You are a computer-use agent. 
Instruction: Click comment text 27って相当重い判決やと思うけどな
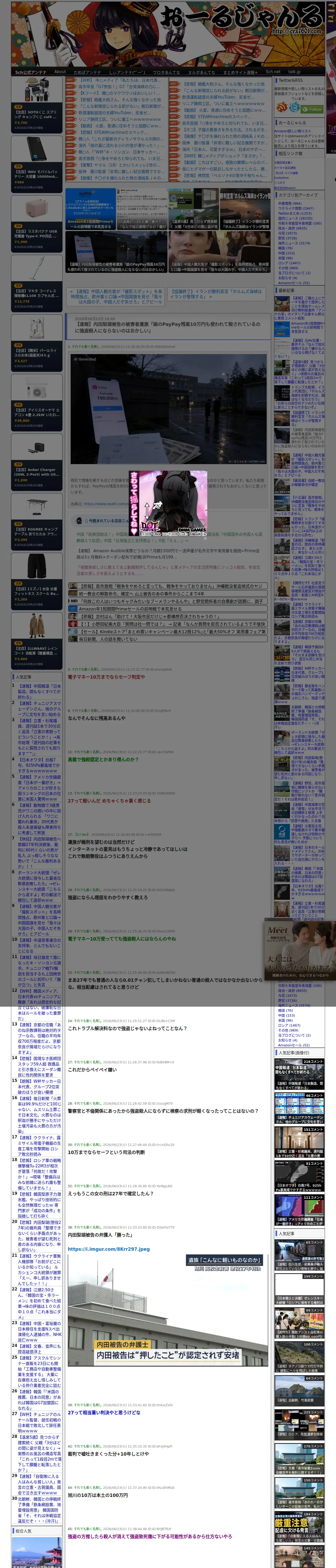(104, 1412)
